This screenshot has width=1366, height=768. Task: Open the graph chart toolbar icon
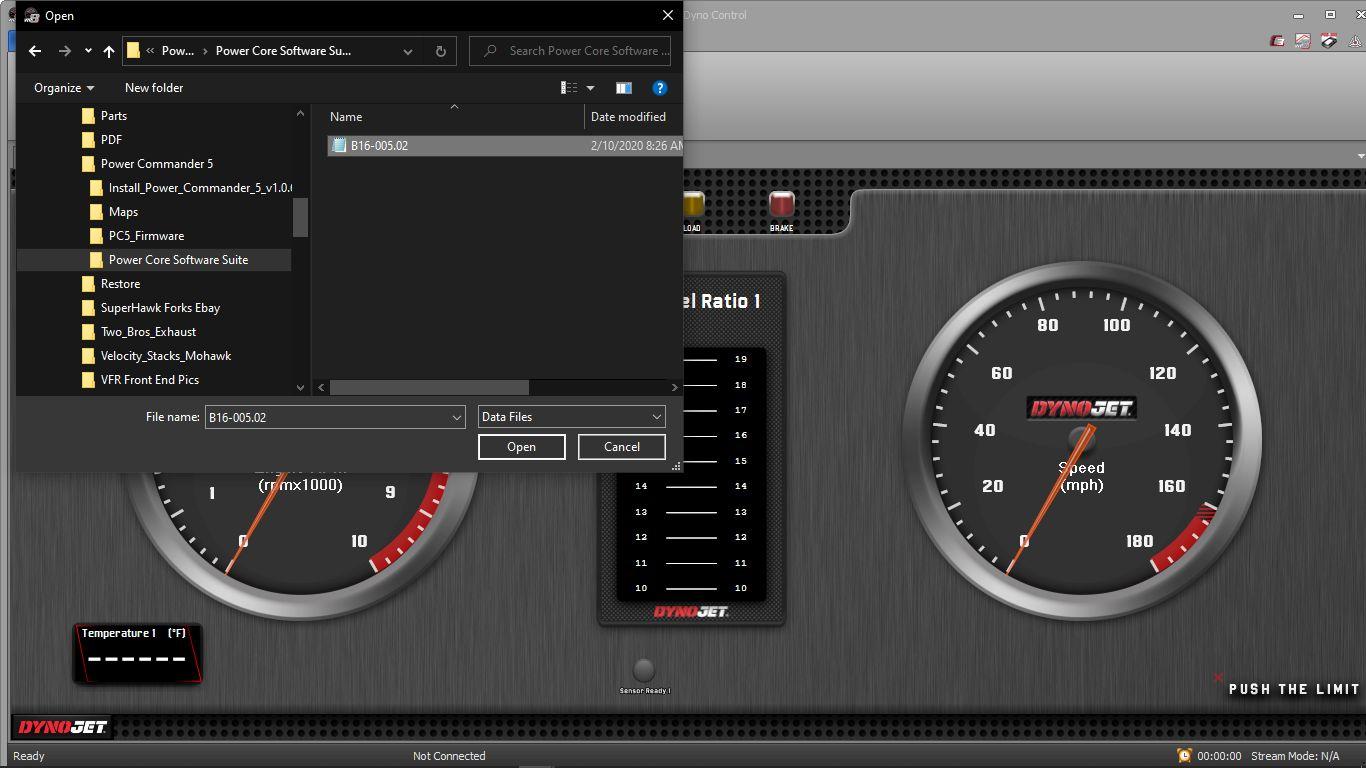[x=1302, y=41]
